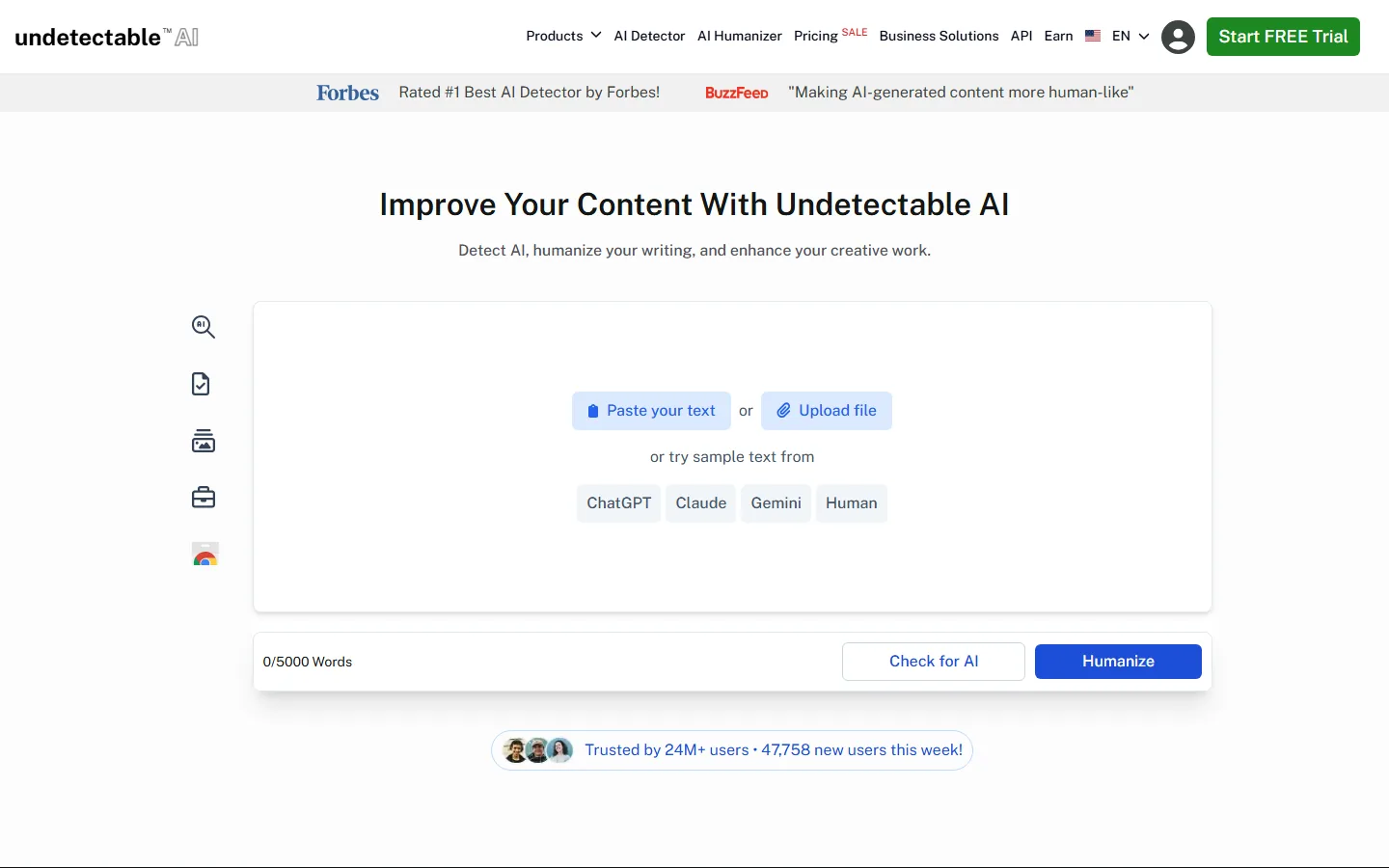The height and width of the screenshot is (868, 1389).
Task: Open the EN language dropdown
Action: point(1130,36)
